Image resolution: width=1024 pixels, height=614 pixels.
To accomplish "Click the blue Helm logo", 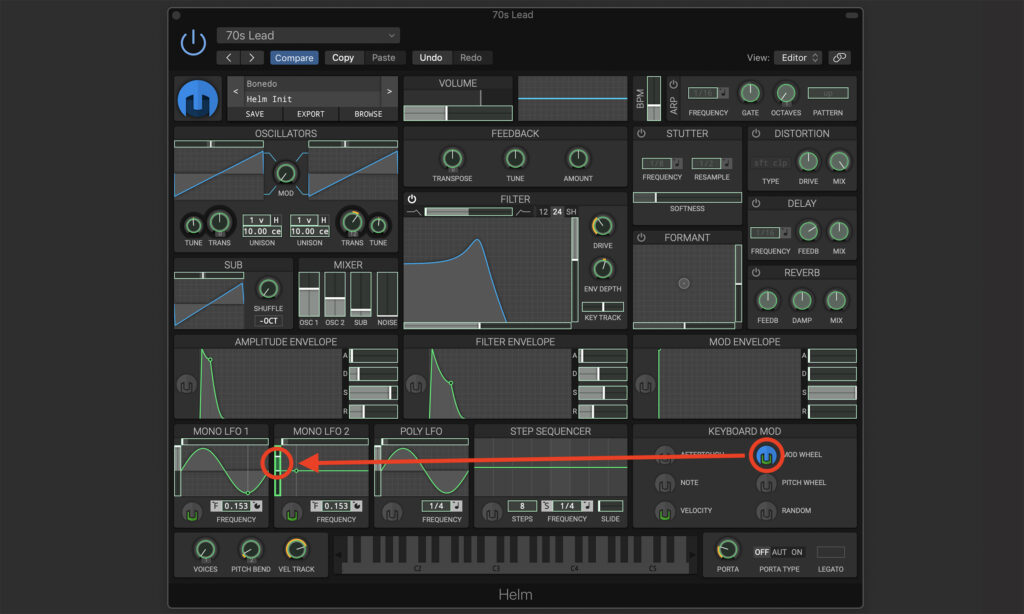I will click(198, 99).
